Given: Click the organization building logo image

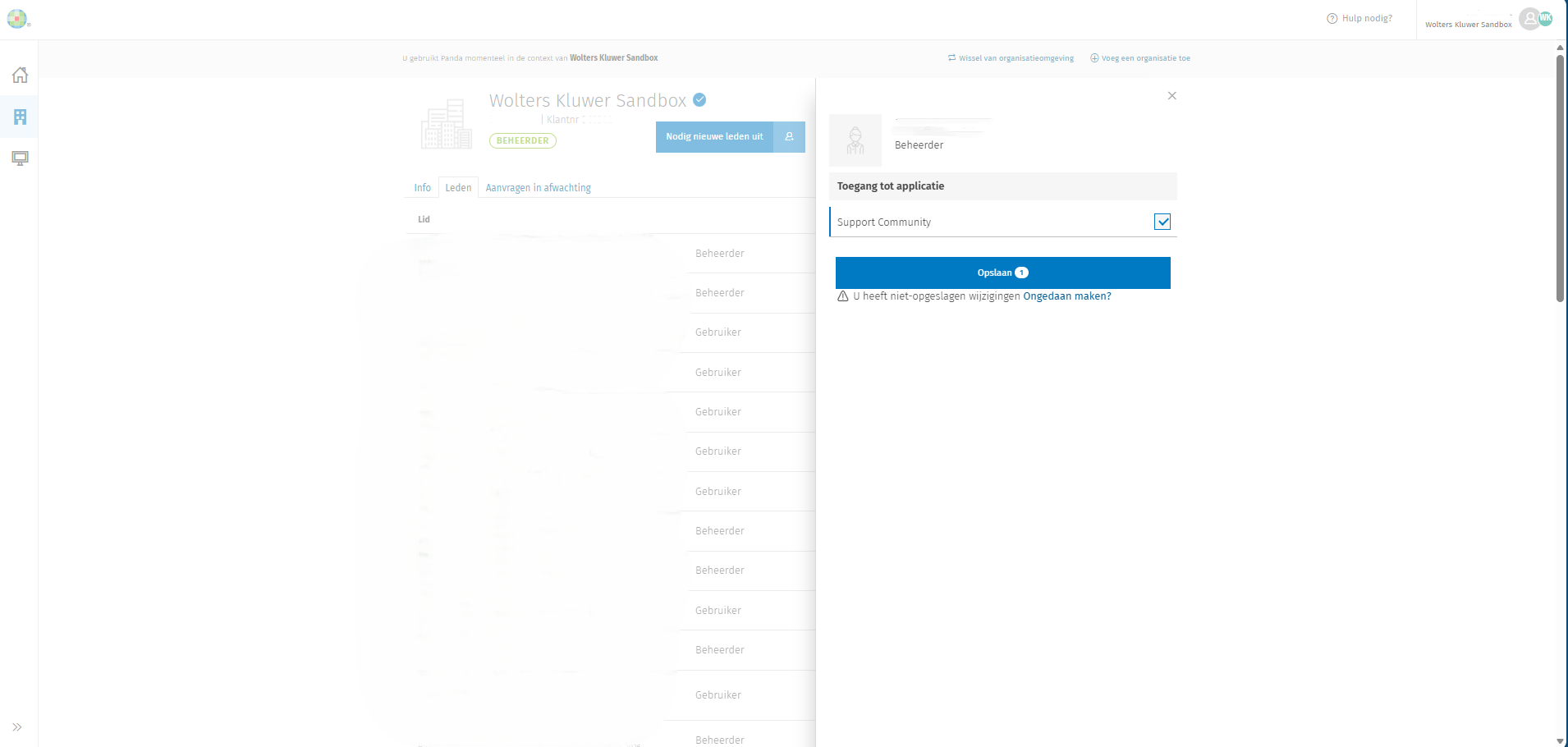Looking at the screenshot, I should tap(447, 124).
